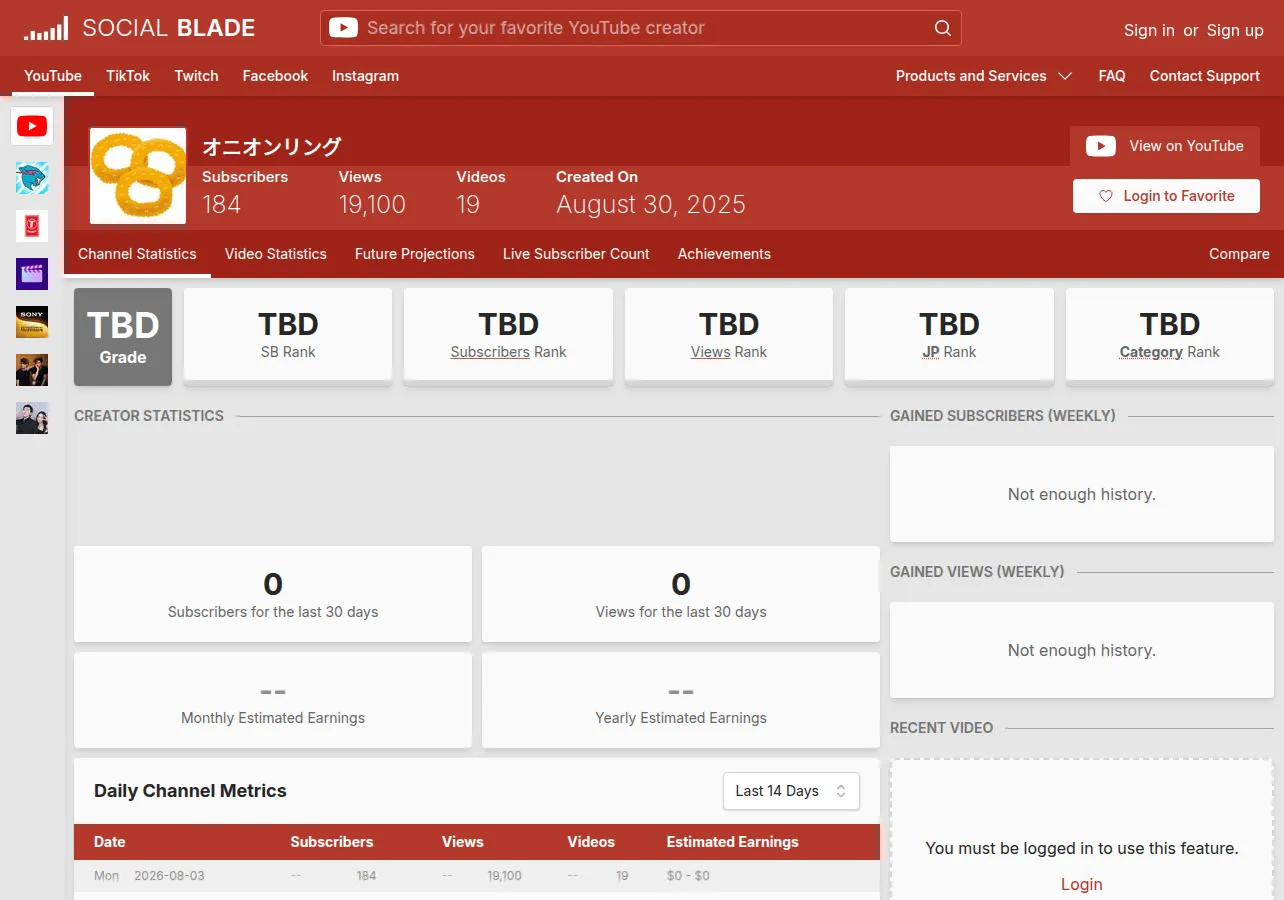The width and height of the screenshot is (1284, 900).
Task: Open the red T-Series channel icon in sidebar
Action: pyautogui.click(x=32, y=226)
